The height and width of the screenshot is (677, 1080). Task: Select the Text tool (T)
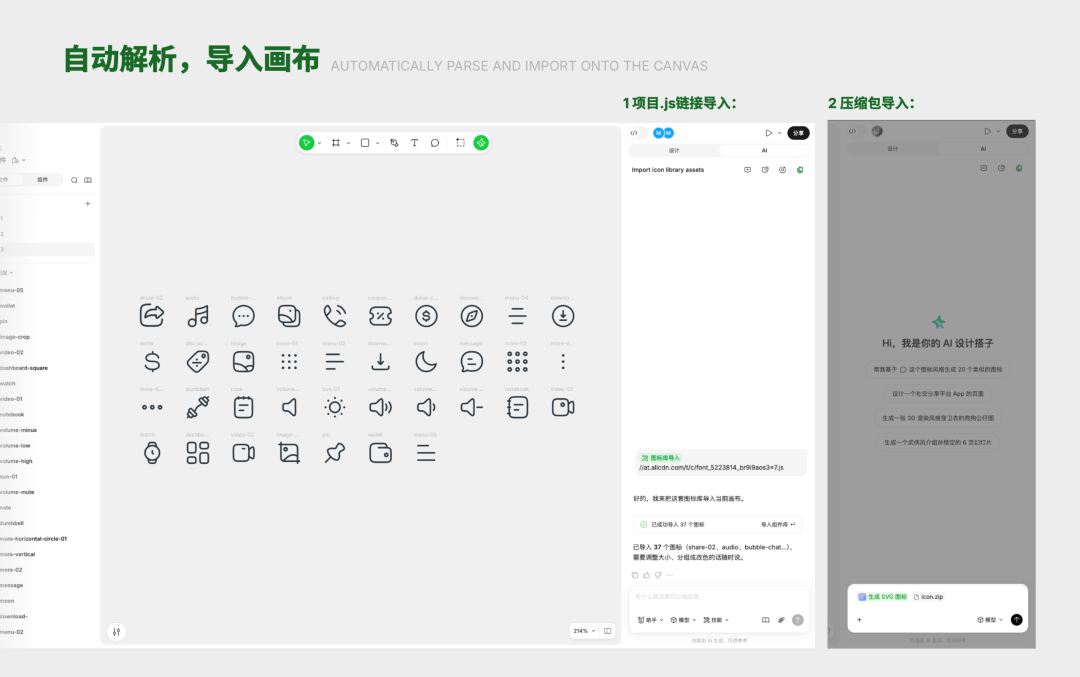point(414,143)
